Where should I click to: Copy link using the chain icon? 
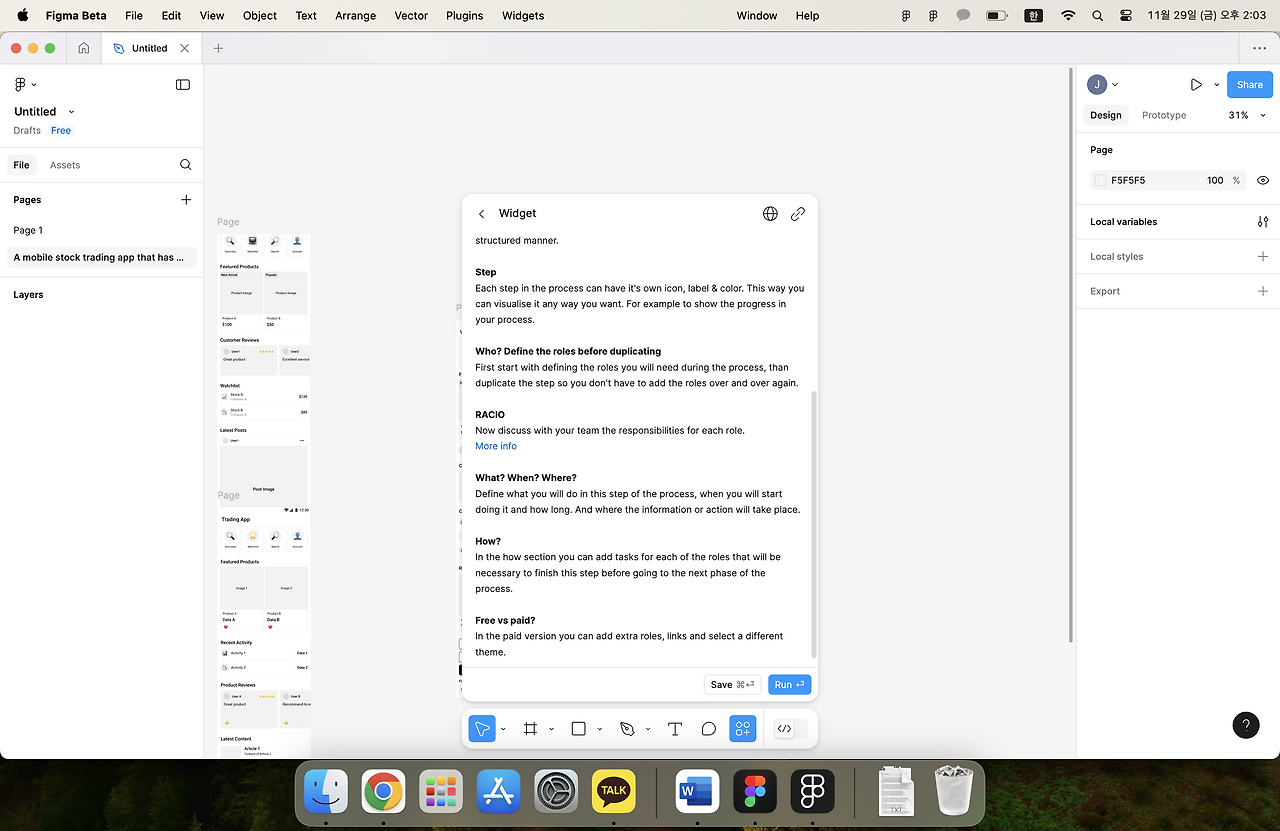pyautogui.click(x=798, y=214)
